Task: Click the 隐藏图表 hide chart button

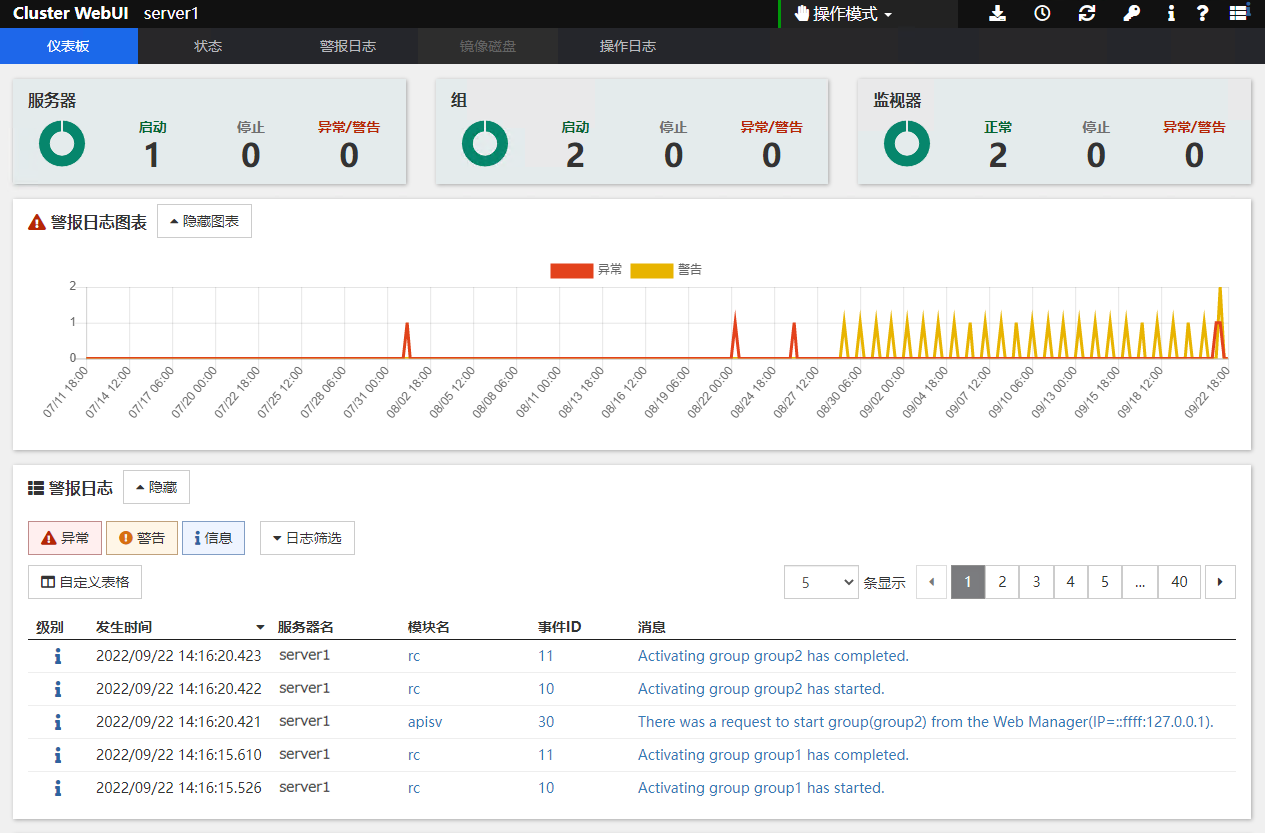Action: point(204,221)
